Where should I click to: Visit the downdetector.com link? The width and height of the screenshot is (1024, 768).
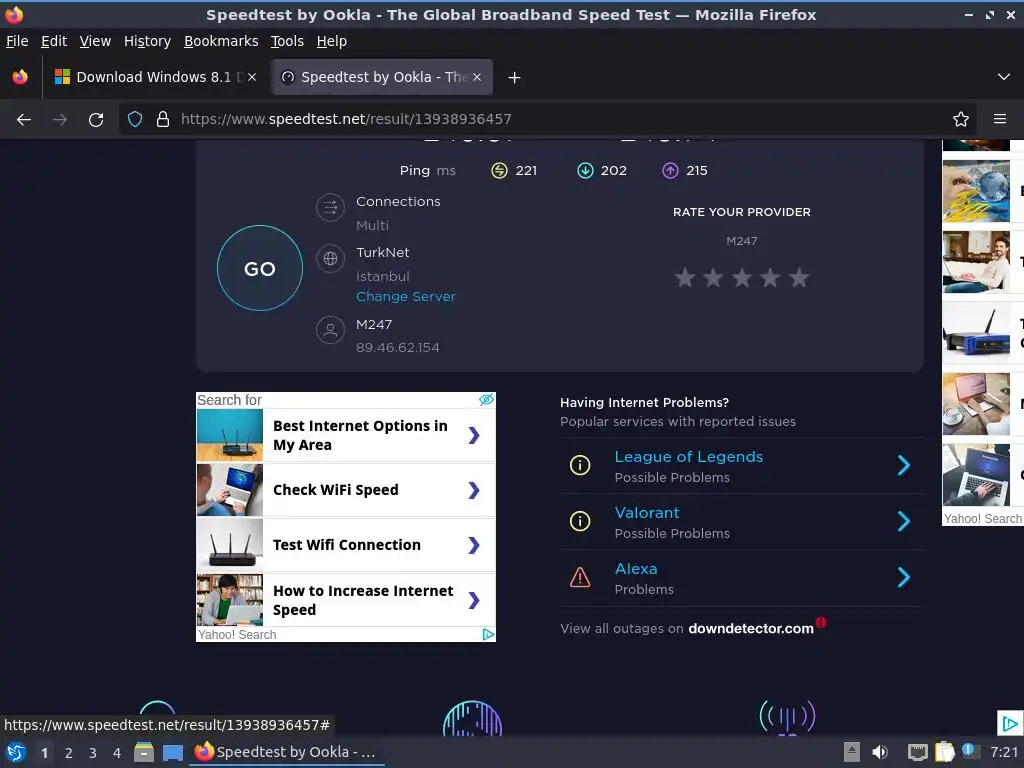tap(751, 628)
